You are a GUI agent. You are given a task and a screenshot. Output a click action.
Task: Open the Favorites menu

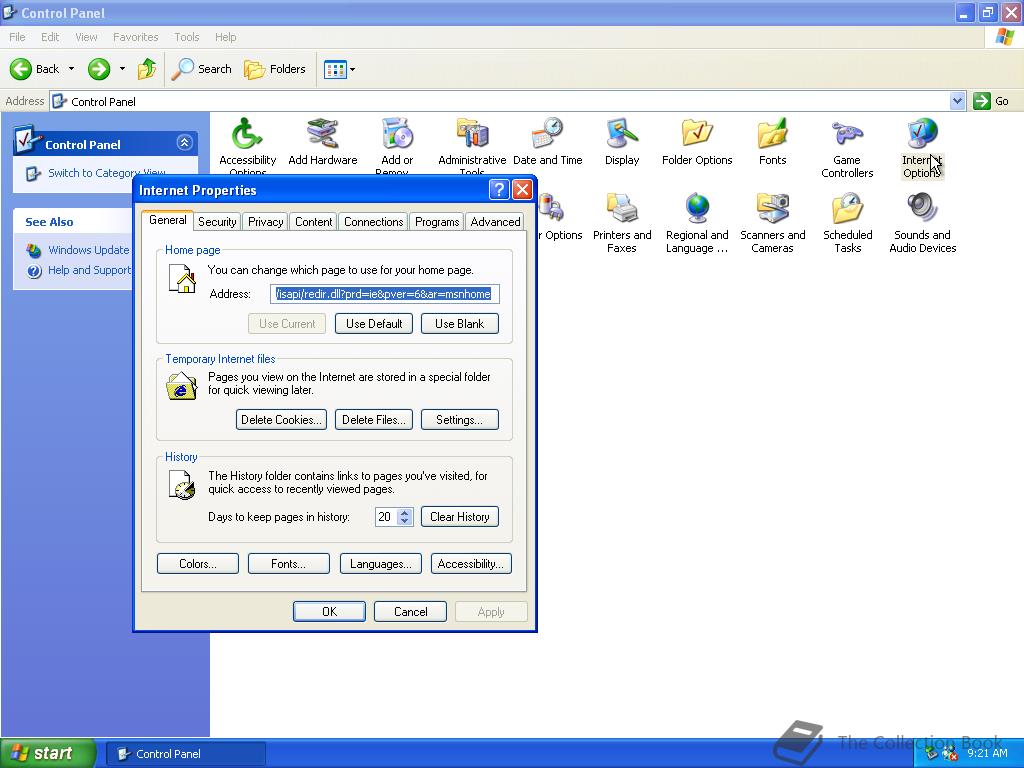tap(135, 37)
